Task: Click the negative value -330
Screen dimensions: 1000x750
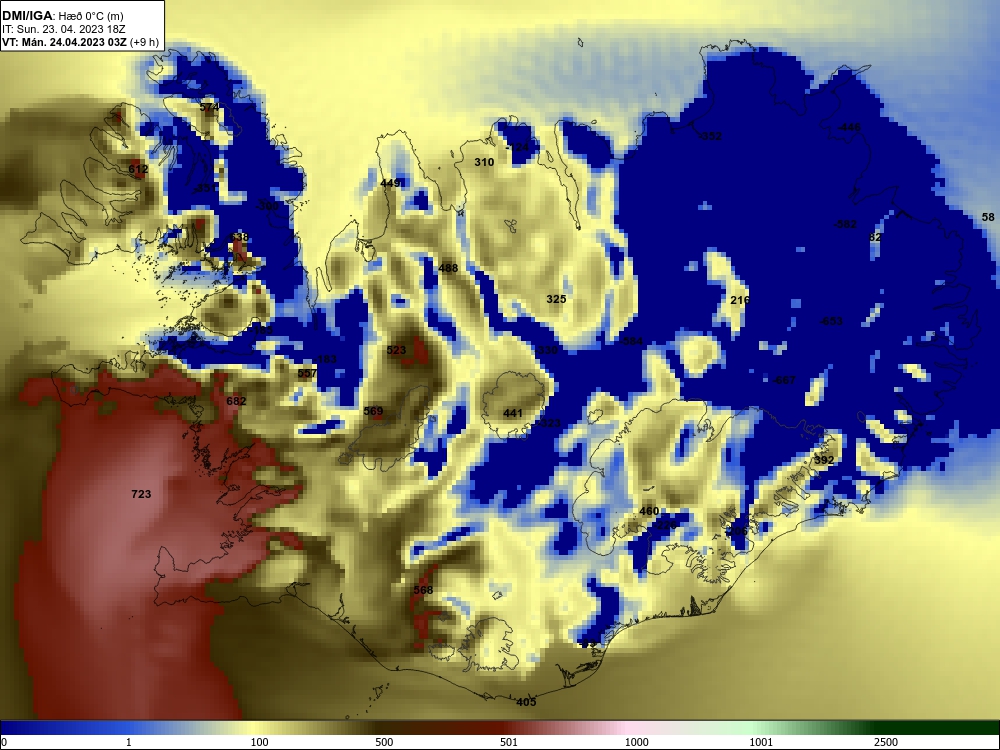Action: click(x=546, y=350)
